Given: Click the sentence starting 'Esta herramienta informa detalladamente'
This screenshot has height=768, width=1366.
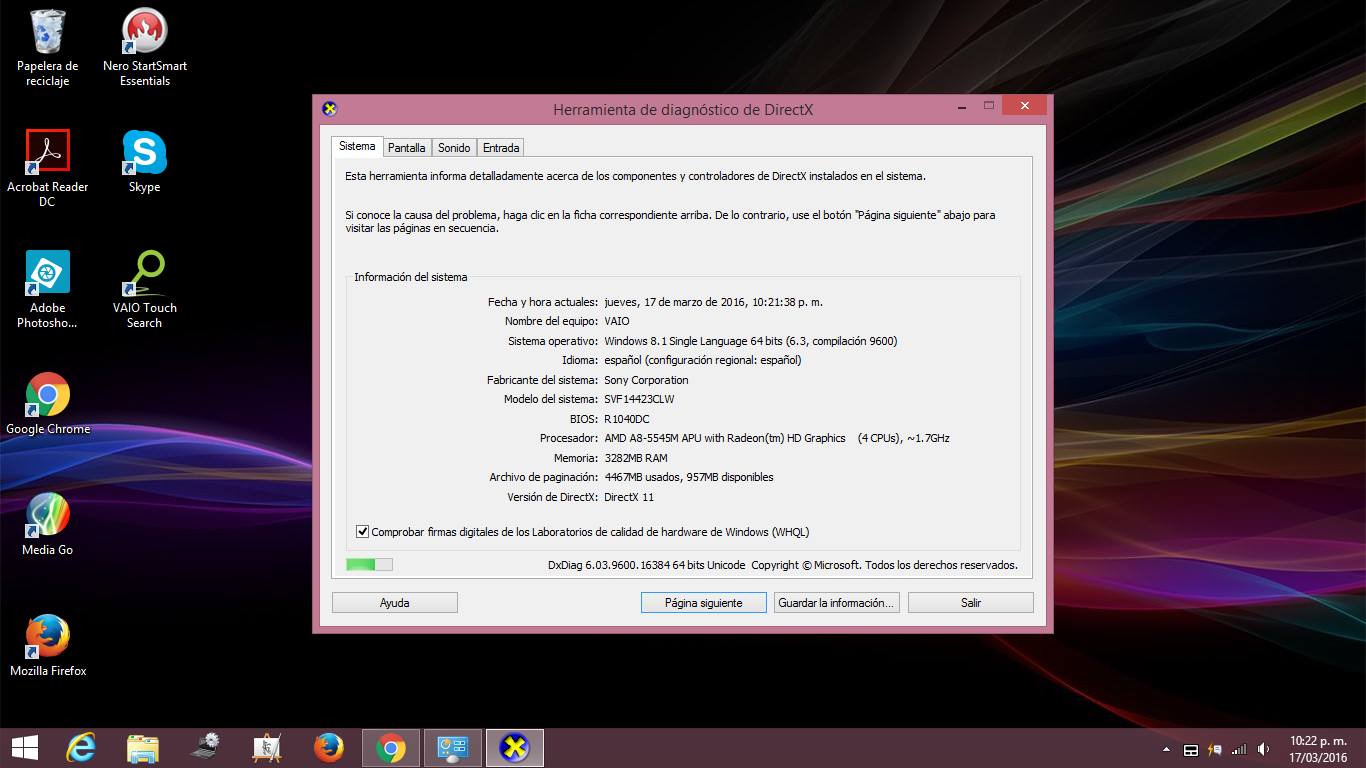Looking at the screenshot, I should (x=635, y=176).
